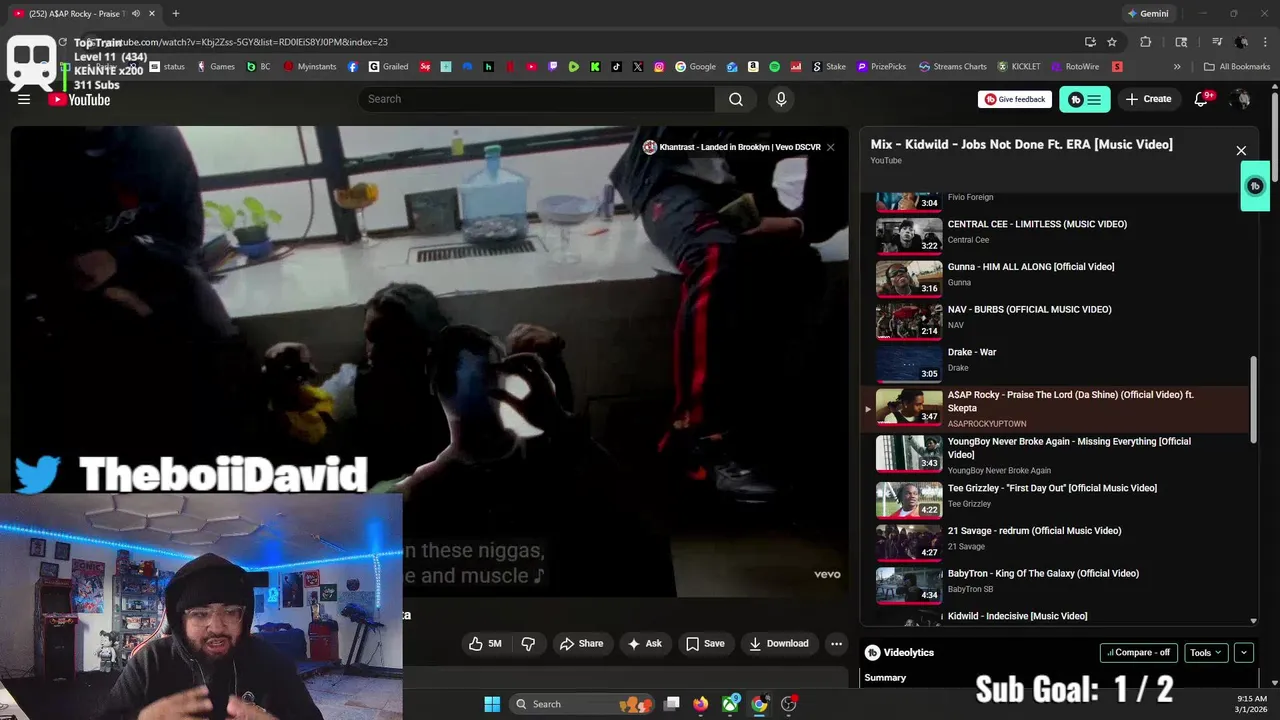
Task: Save the video to a playlist
Action: (705, 644)
